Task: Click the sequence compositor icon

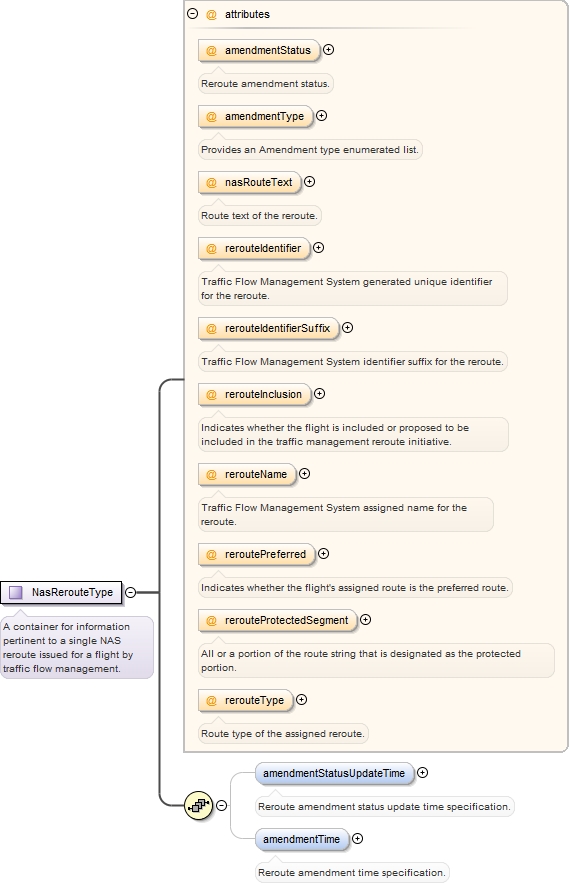Action: [199, 806]
